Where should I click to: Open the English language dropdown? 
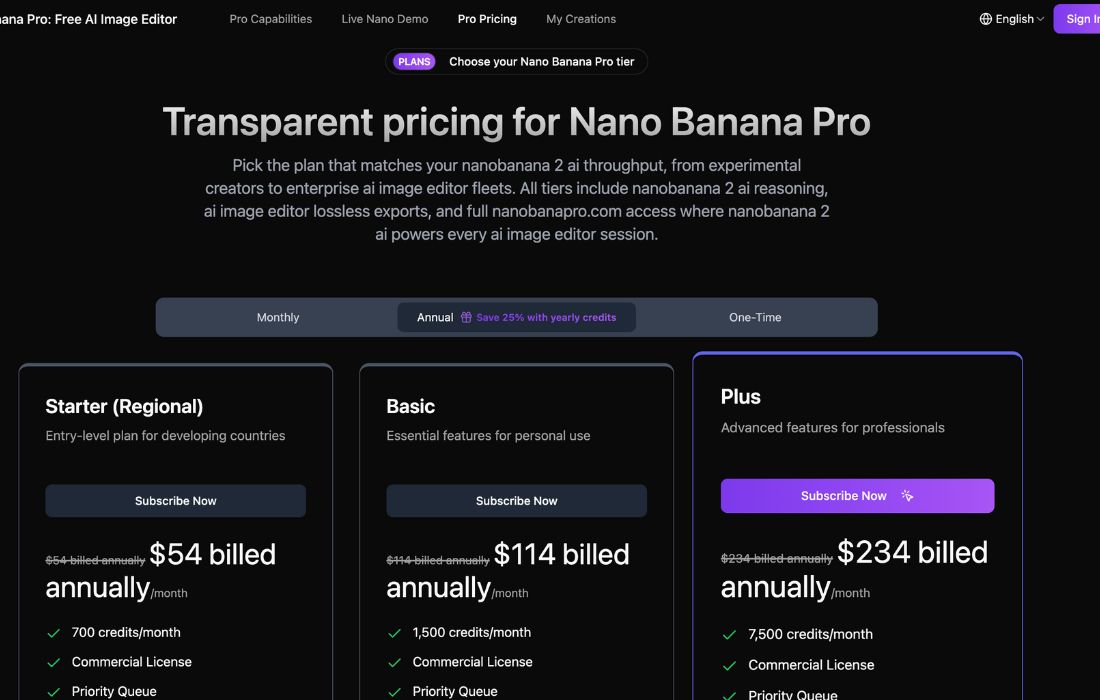click(1014, 19)
